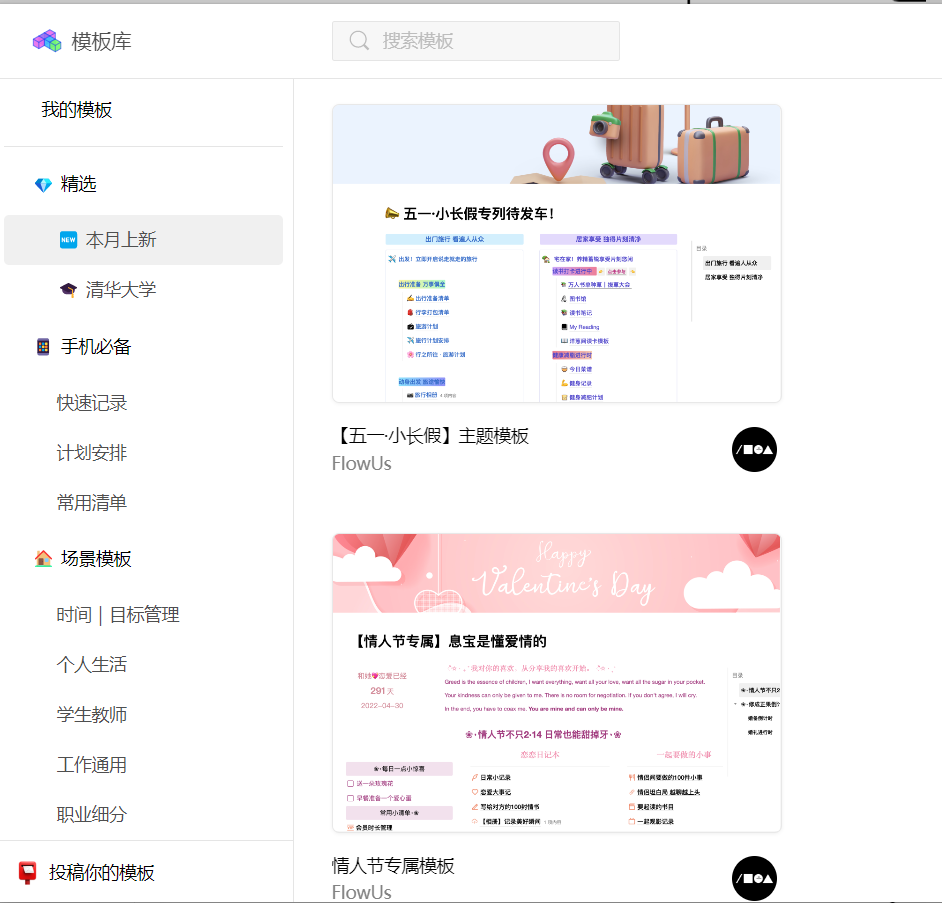Open the 计划安排 subcategory
This screenshot has width=942, height=903.
point(92,453)
